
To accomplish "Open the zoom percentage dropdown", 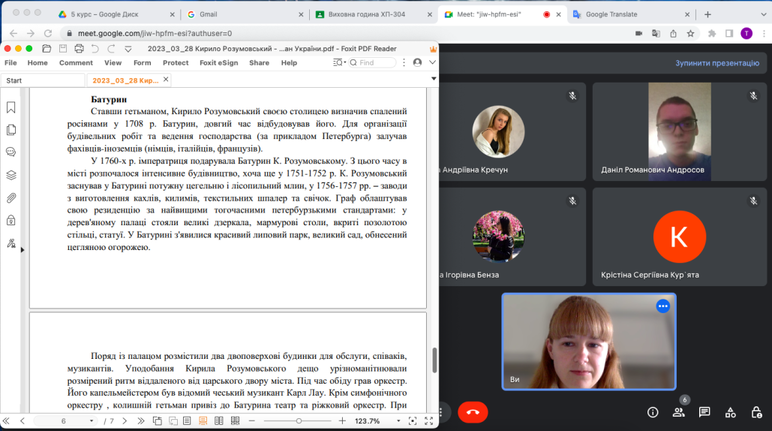I will [400, 421].
